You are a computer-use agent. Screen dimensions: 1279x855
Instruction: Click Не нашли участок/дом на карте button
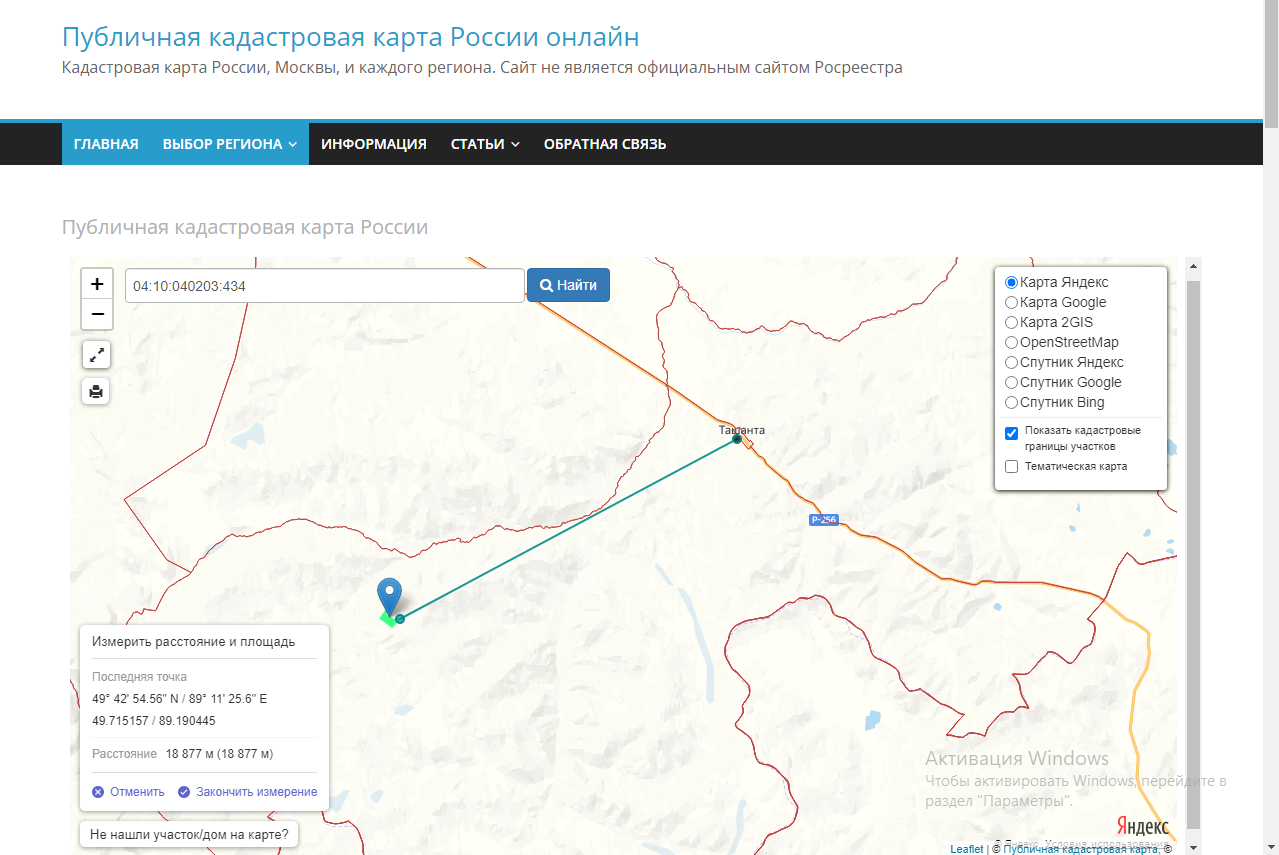coord(189,833)
